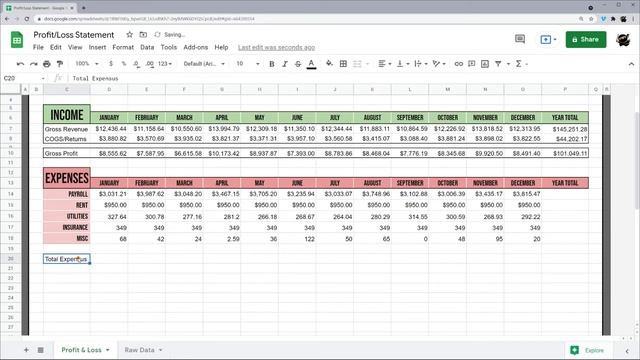Open the View menu
This screenshot has height=360, width=640.
click(x=75, y=47)
